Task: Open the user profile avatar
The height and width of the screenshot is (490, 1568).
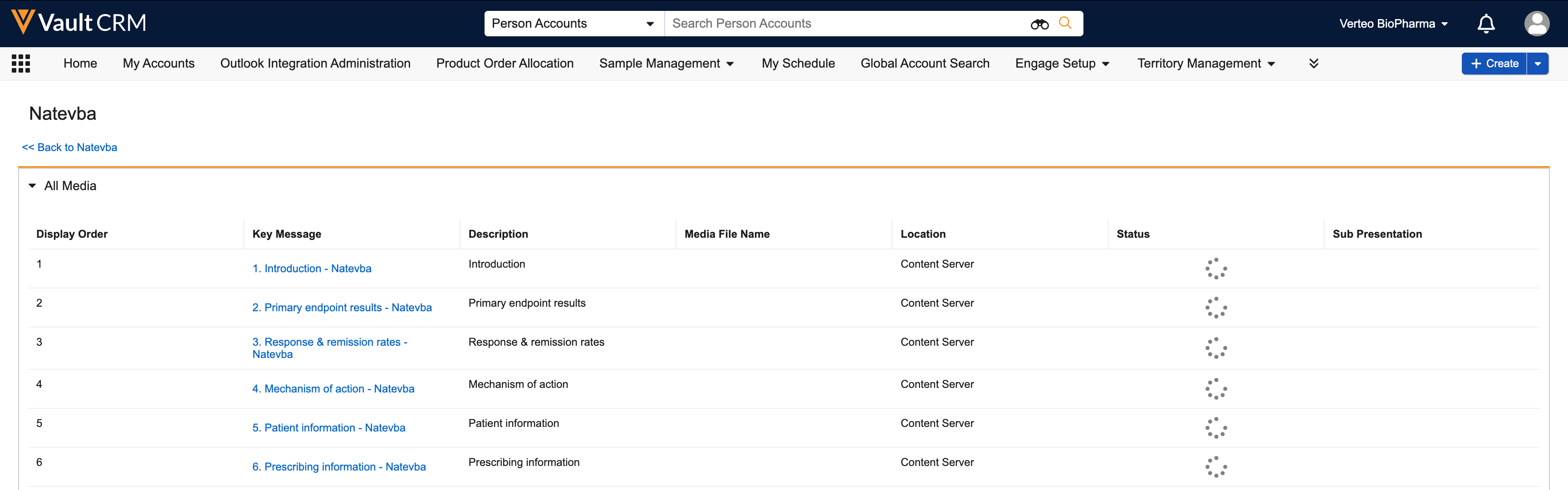Action: (1536, 24)
